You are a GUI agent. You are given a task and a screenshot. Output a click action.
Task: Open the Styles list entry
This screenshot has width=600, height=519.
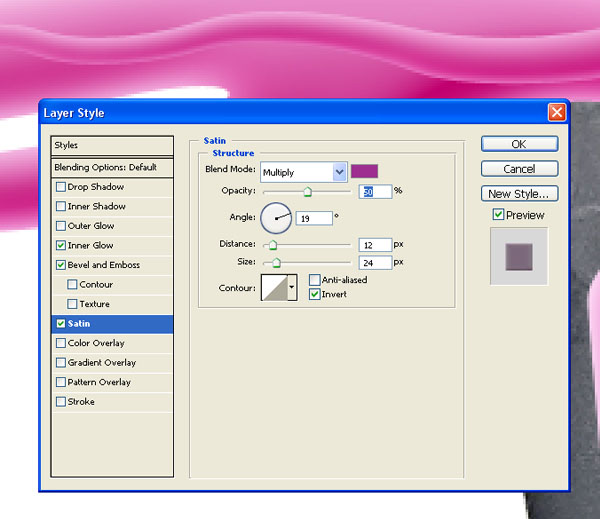click(x=112, y=145)
